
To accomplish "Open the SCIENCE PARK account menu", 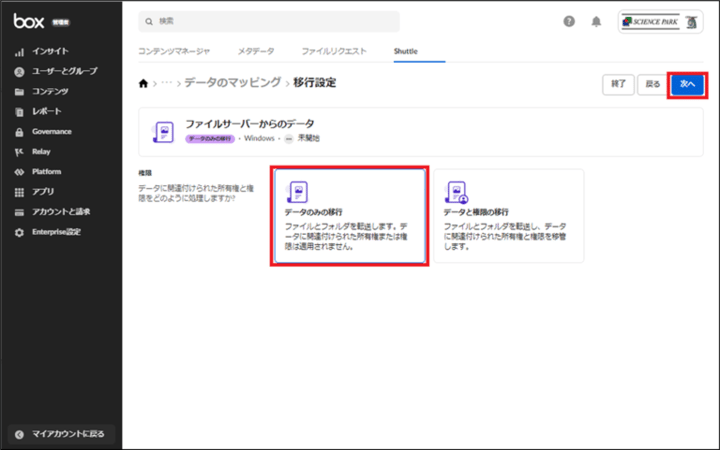I will (661, 21).
